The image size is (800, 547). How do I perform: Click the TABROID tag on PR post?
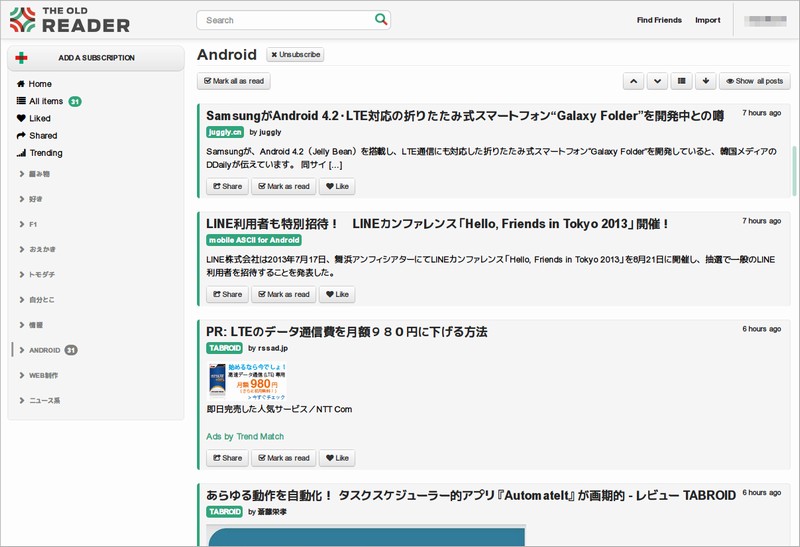pyautogui.click(x=224, y=348)
